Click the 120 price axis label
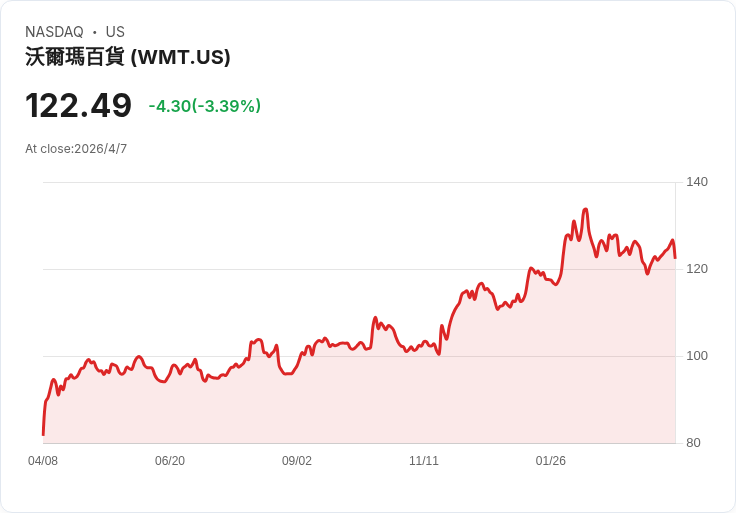736x513 pixels. pyautogui.click(x=697, y=269)
